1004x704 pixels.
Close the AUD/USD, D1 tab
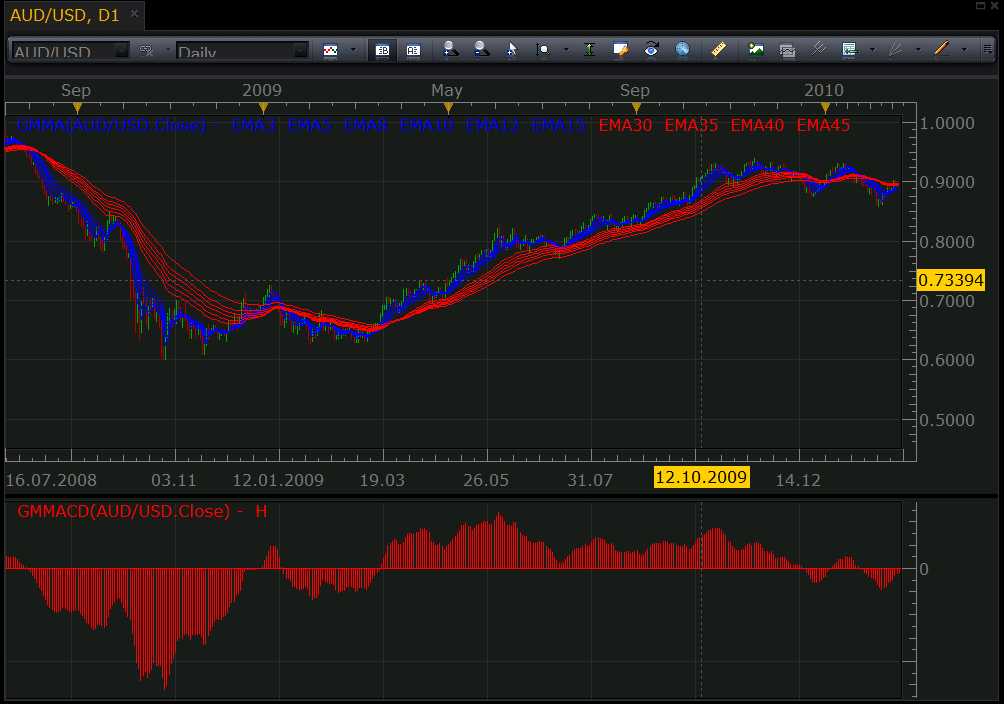[134, 13]
